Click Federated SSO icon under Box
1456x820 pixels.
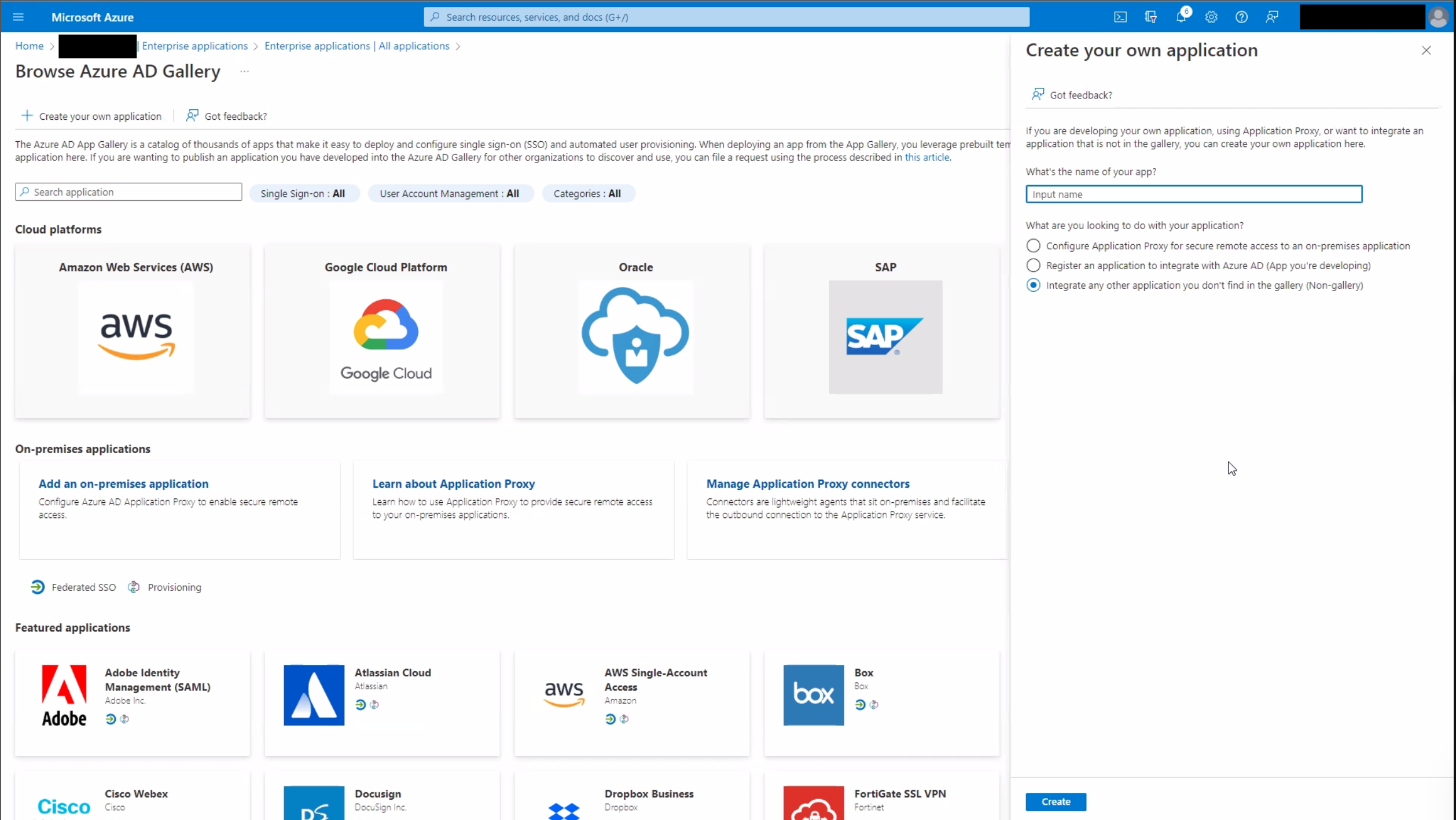point(860,704)
